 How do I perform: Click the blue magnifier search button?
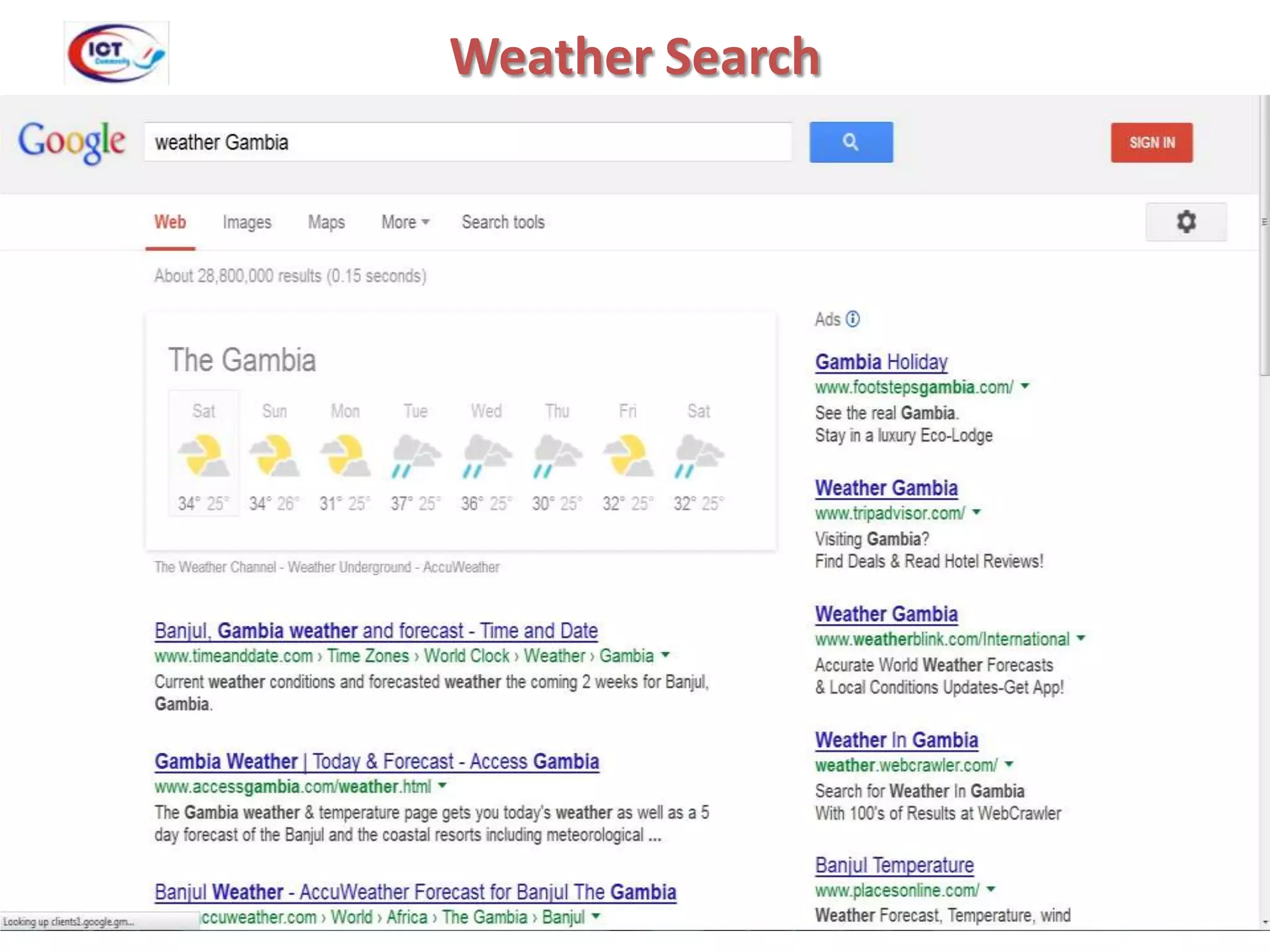coord(851,143)
